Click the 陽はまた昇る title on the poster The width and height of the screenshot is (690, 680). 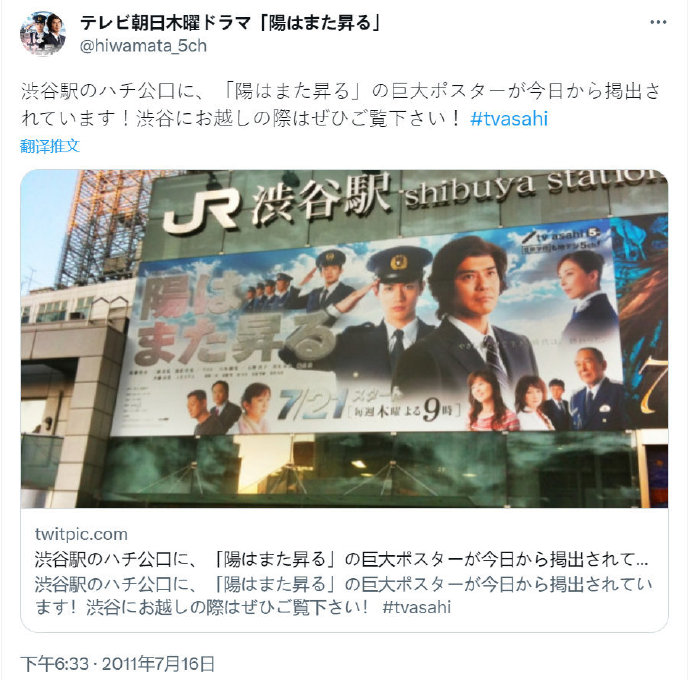[x=231, y=324]
